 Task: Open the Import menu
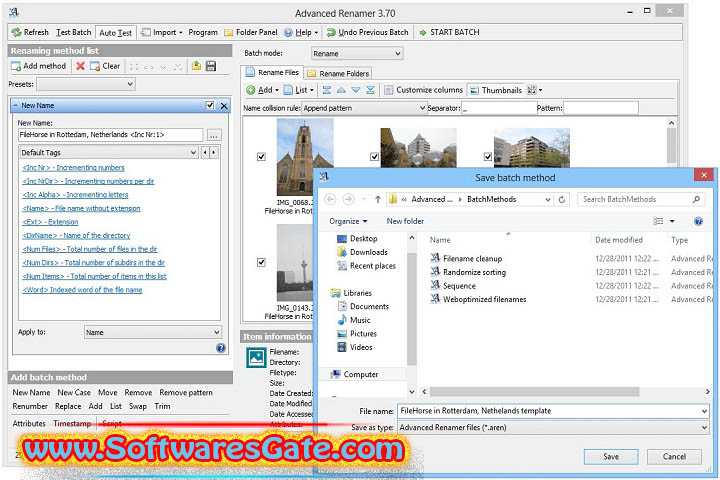coord(162,32)
